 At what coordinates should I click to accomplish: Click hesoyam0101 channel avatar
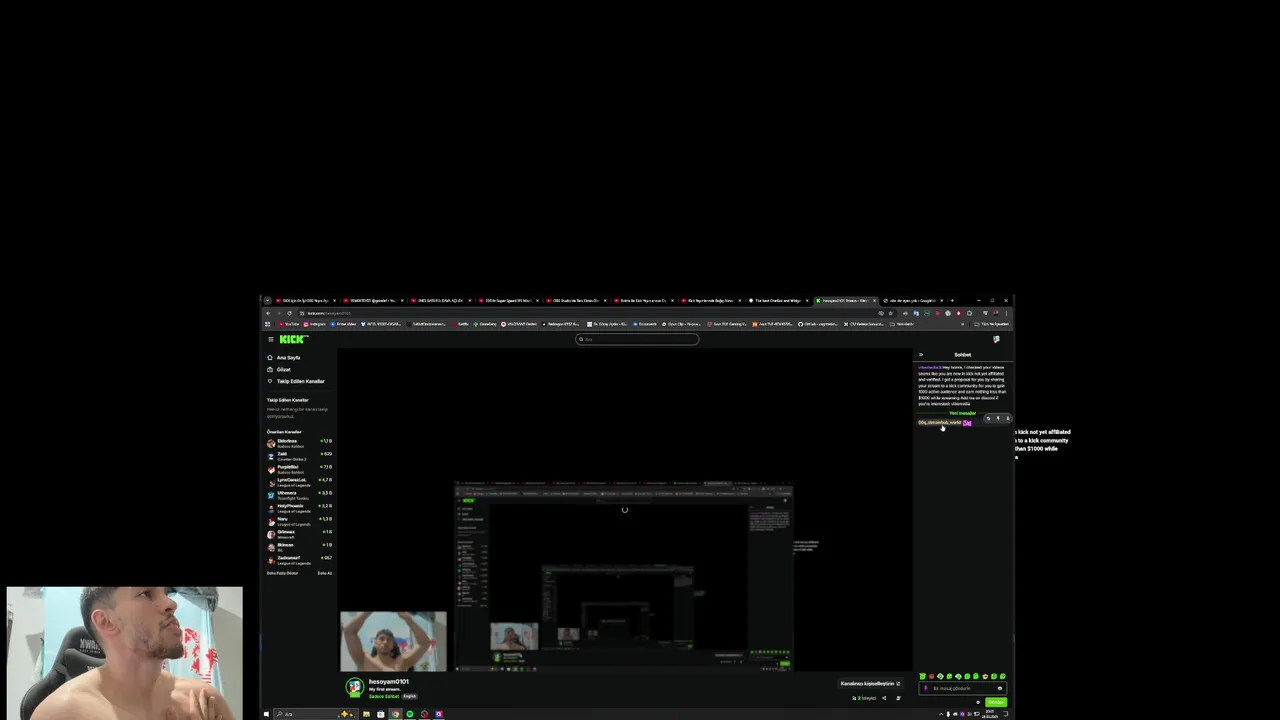pos(354,687)
